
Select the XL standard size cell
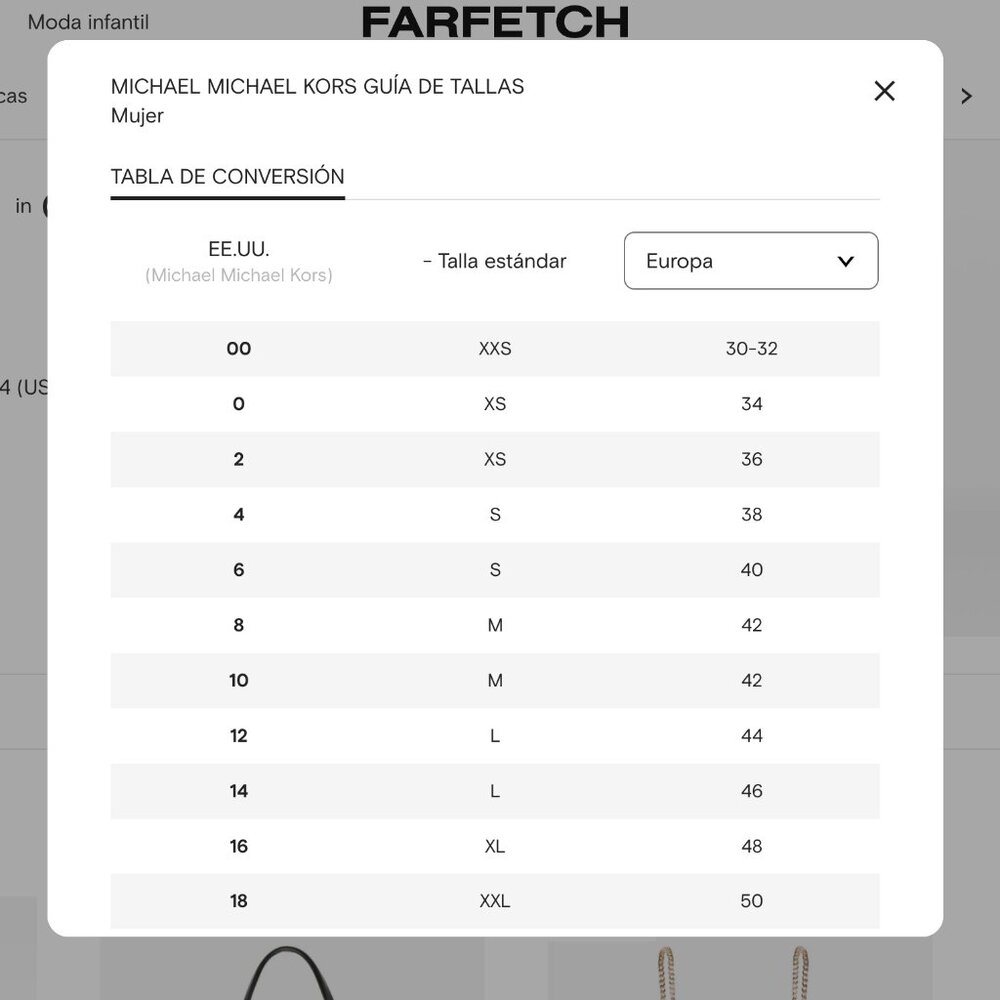tap(495, 846)
